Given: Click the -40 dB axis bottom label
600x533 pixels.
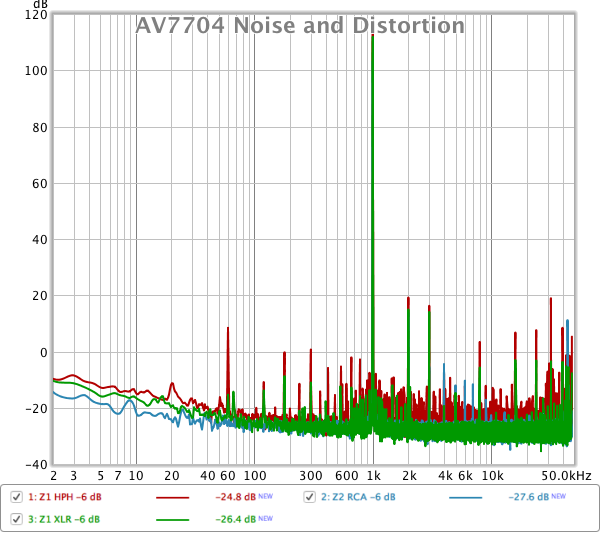Looking at the screenshot, I should (36, 465).
